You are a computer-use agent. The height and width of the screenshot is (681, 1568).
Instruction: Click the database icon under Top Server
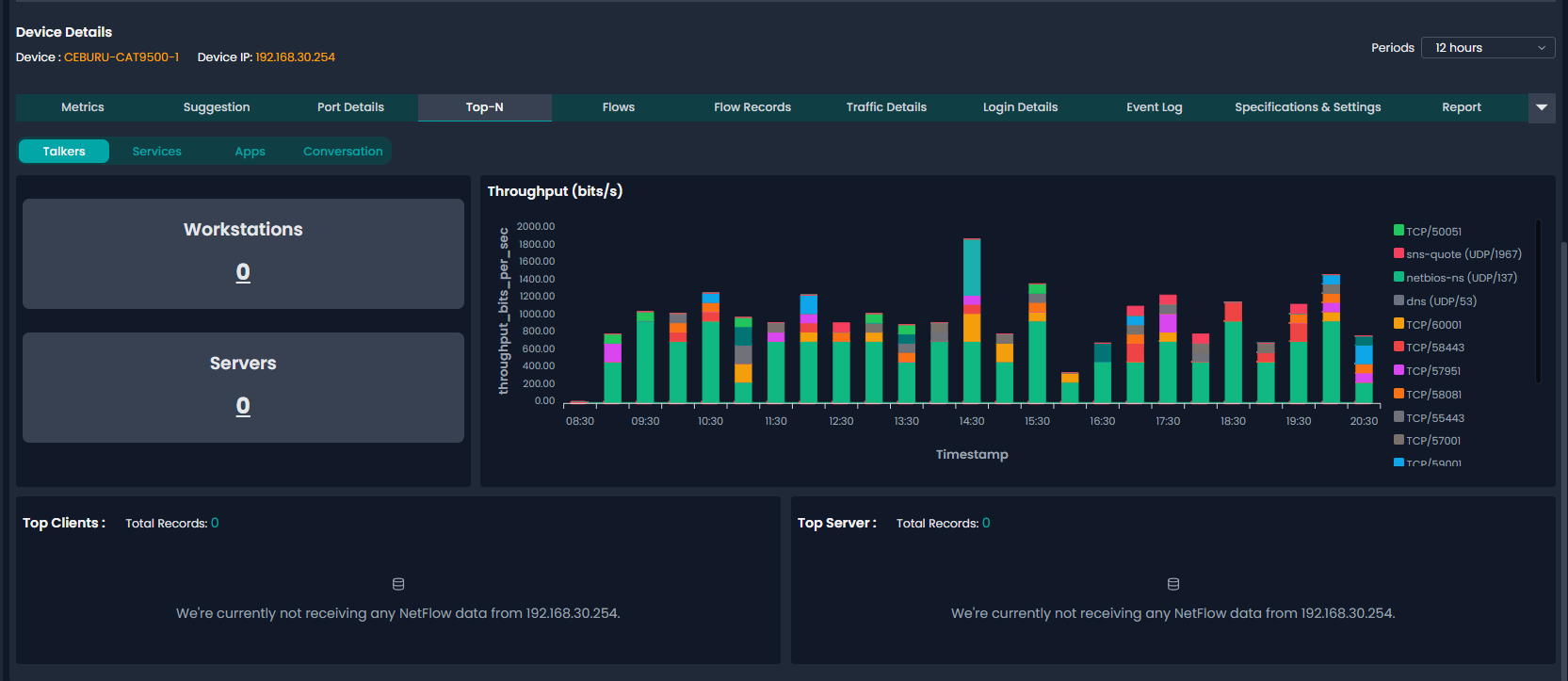click(1173, 584)
